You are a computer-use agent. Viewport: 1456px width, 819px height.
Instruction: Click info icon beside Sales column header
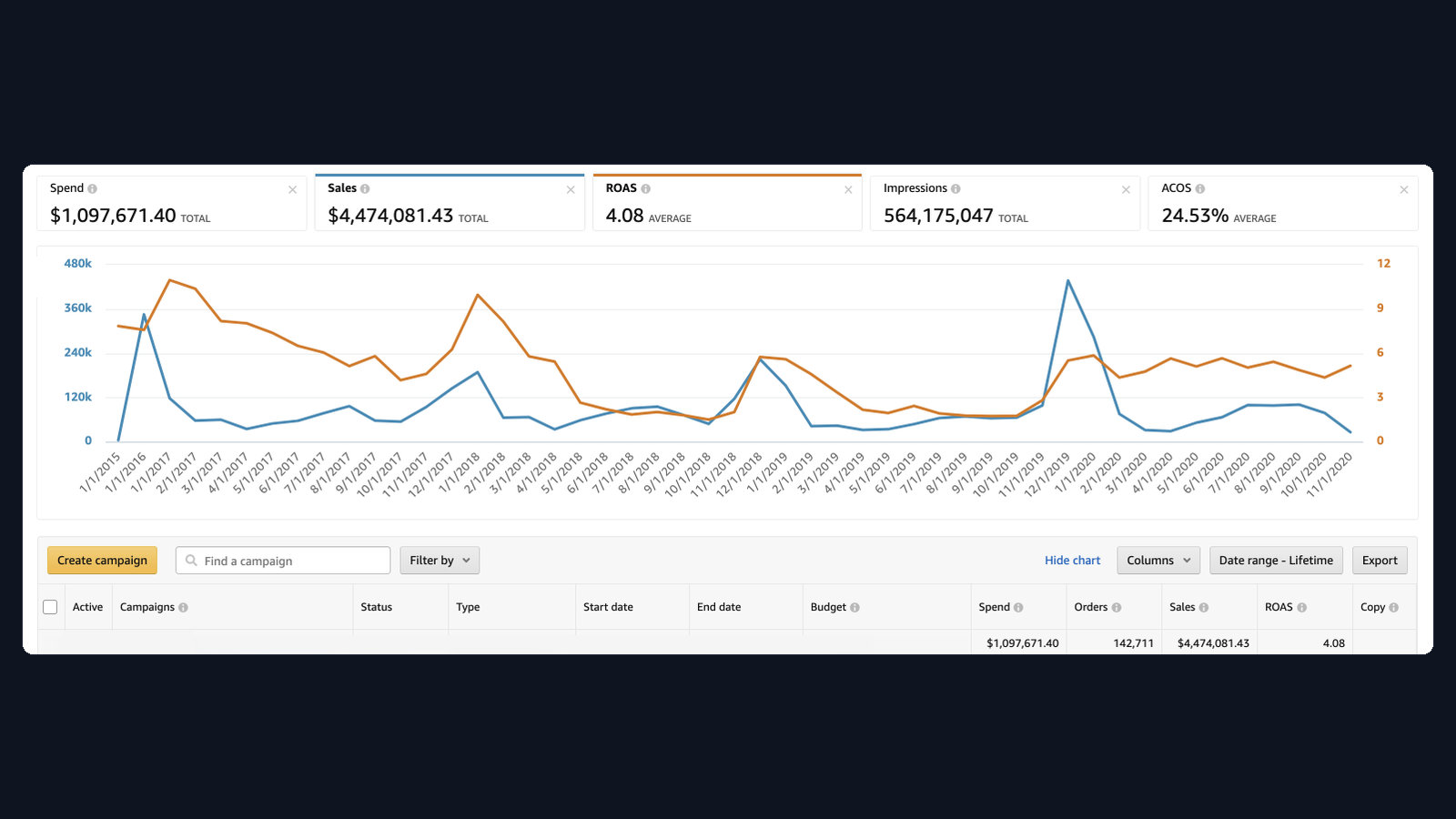tap(1204, 607)
